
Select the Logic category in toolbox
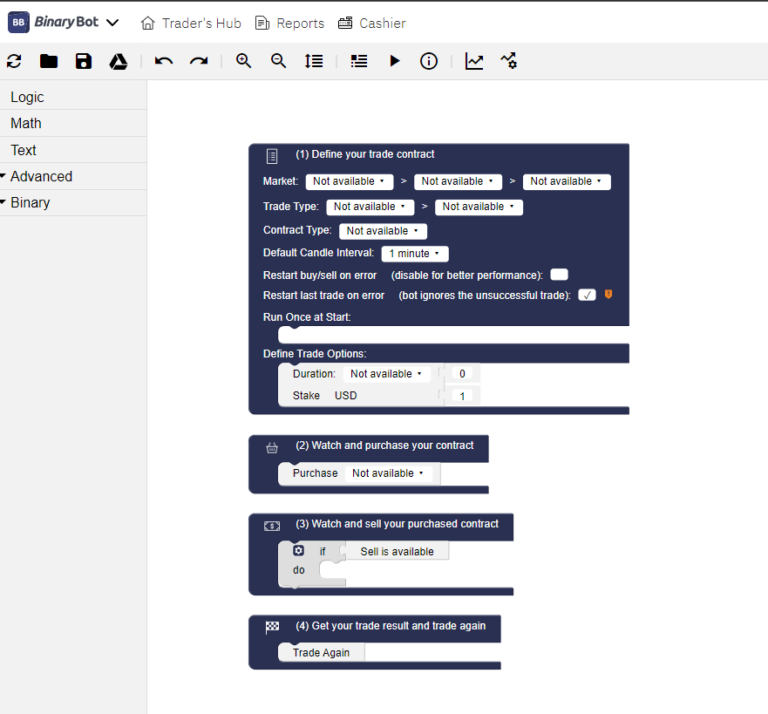point(27,97)
